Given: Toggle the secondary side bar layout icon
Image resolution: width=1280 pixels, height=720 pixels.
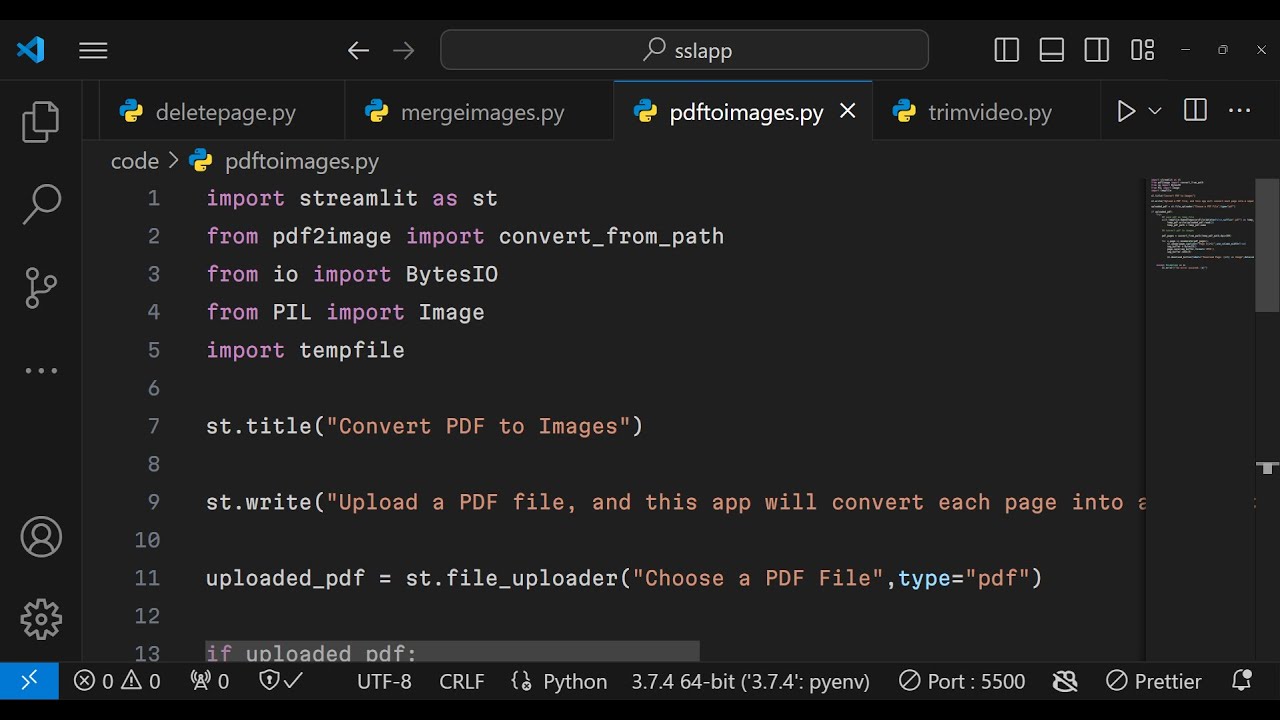Looking at the screenshot, I should 1097,50.
